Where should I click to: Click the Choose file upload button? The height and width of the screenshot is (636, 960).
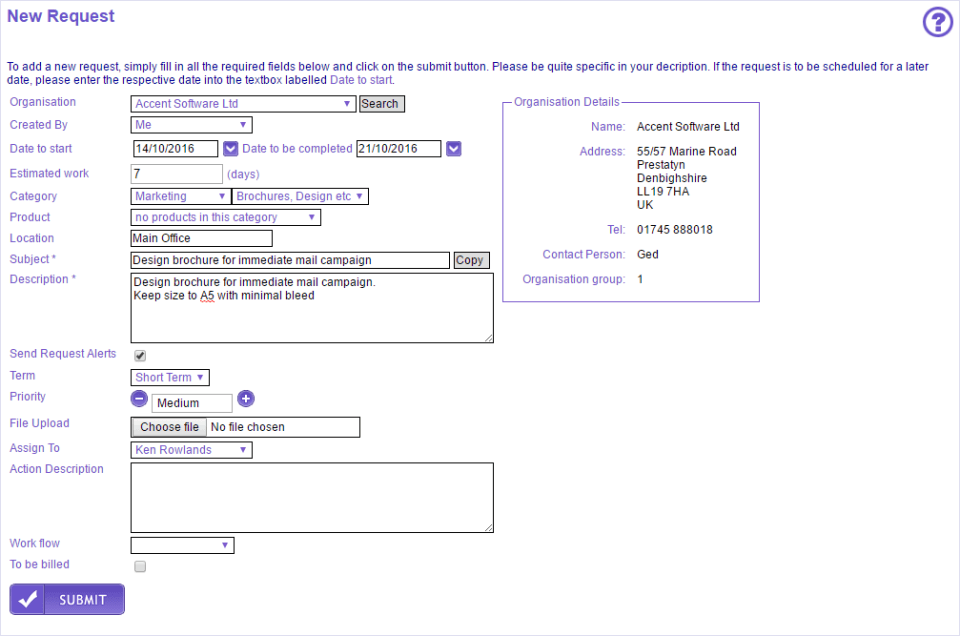pos(169,427)
